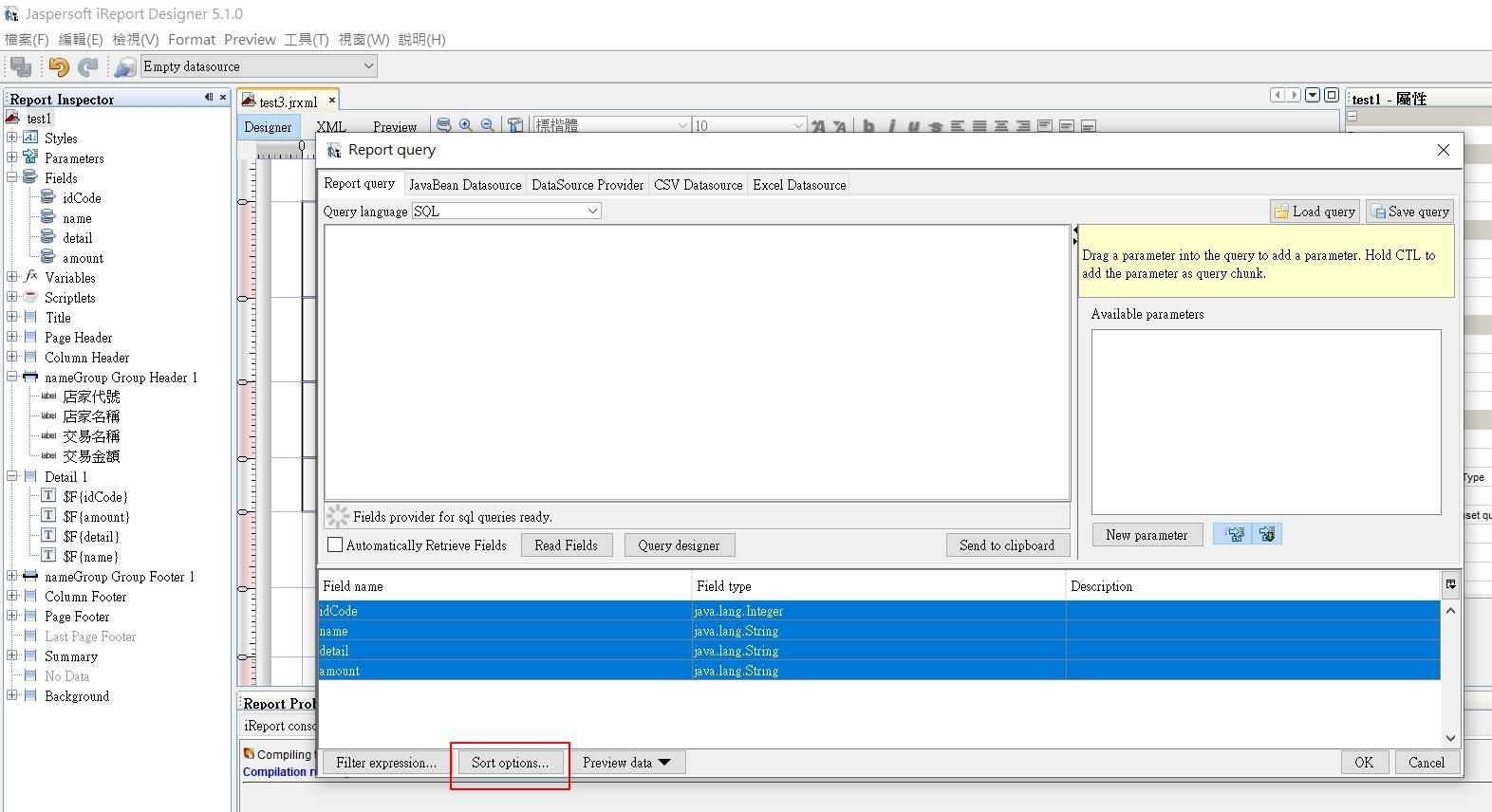Switch to Excel Datasource tab
Image resolution: width=1492 pixels, height=812 pixels.
(799, 185)
